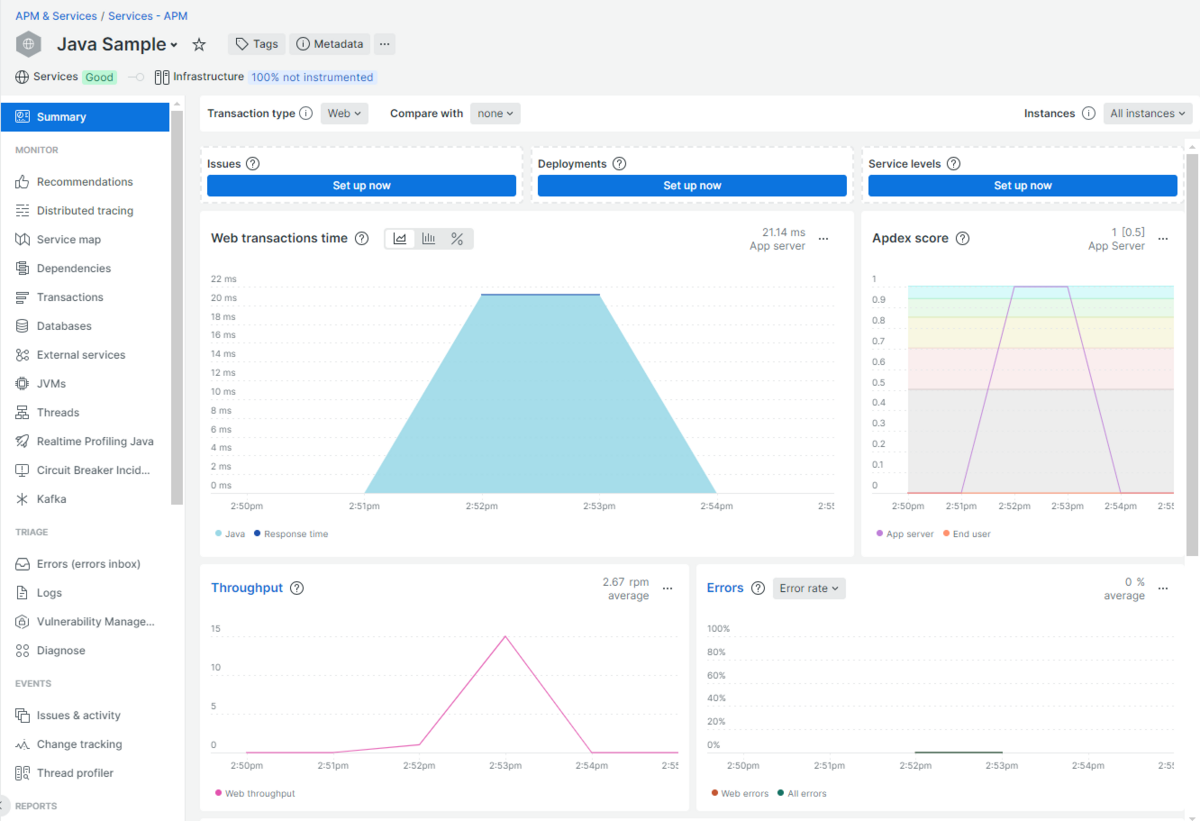Click the 100% not instrumented infrastructure badge
This screenshot has height=821, width=1200.
tap(312, 77)
